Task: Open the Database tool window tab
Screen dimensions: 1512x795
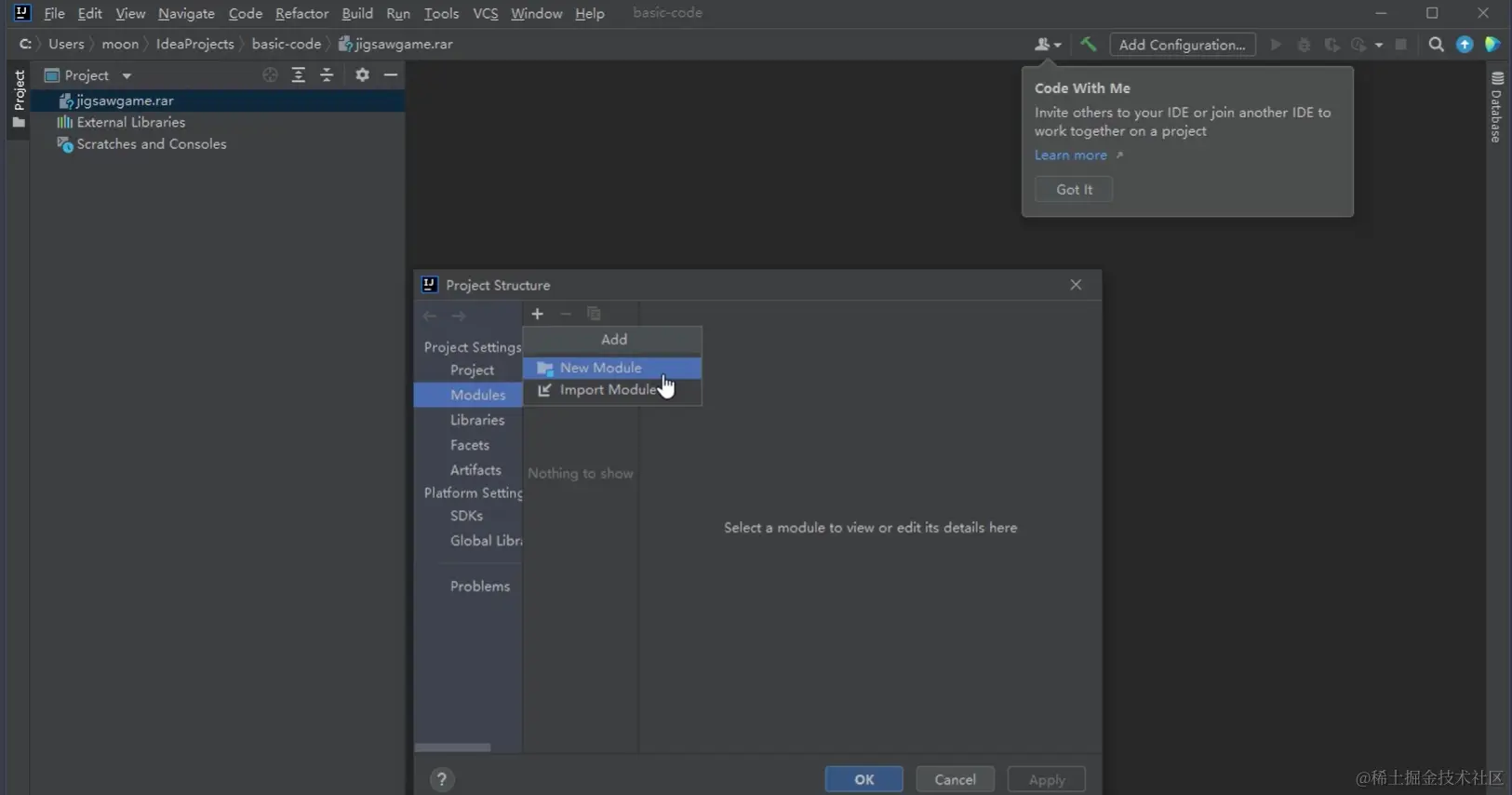Action: pyautogui.click(x=1496, y=107)
